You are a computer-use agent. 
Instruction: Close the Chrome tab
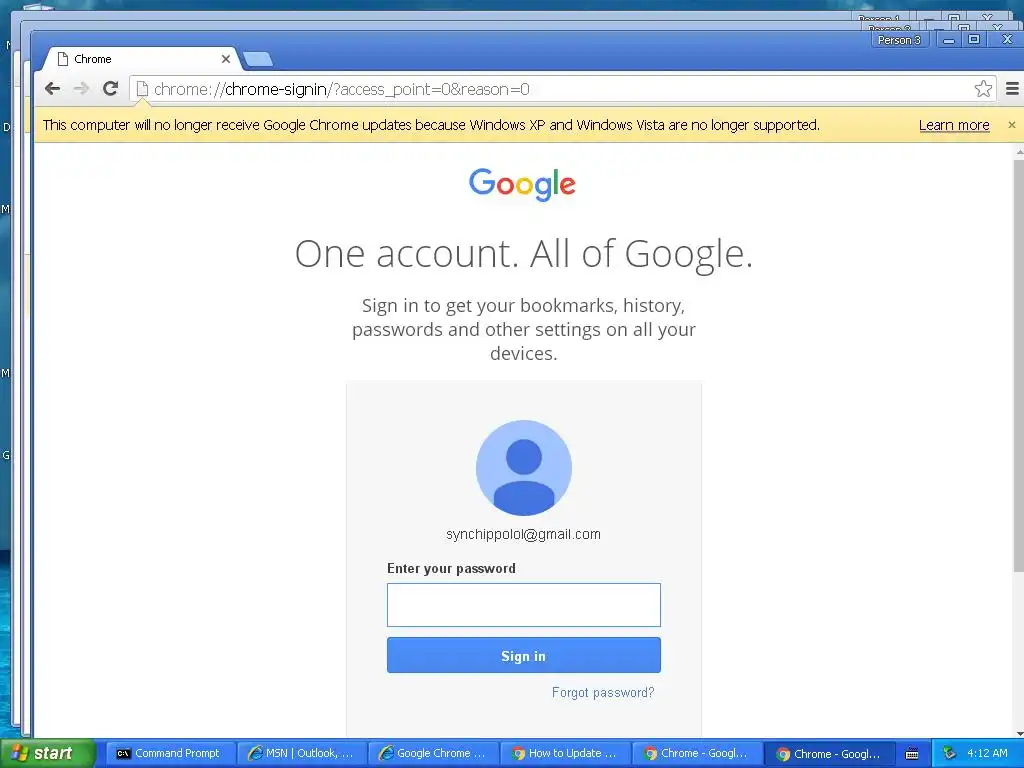click(225, 59)
